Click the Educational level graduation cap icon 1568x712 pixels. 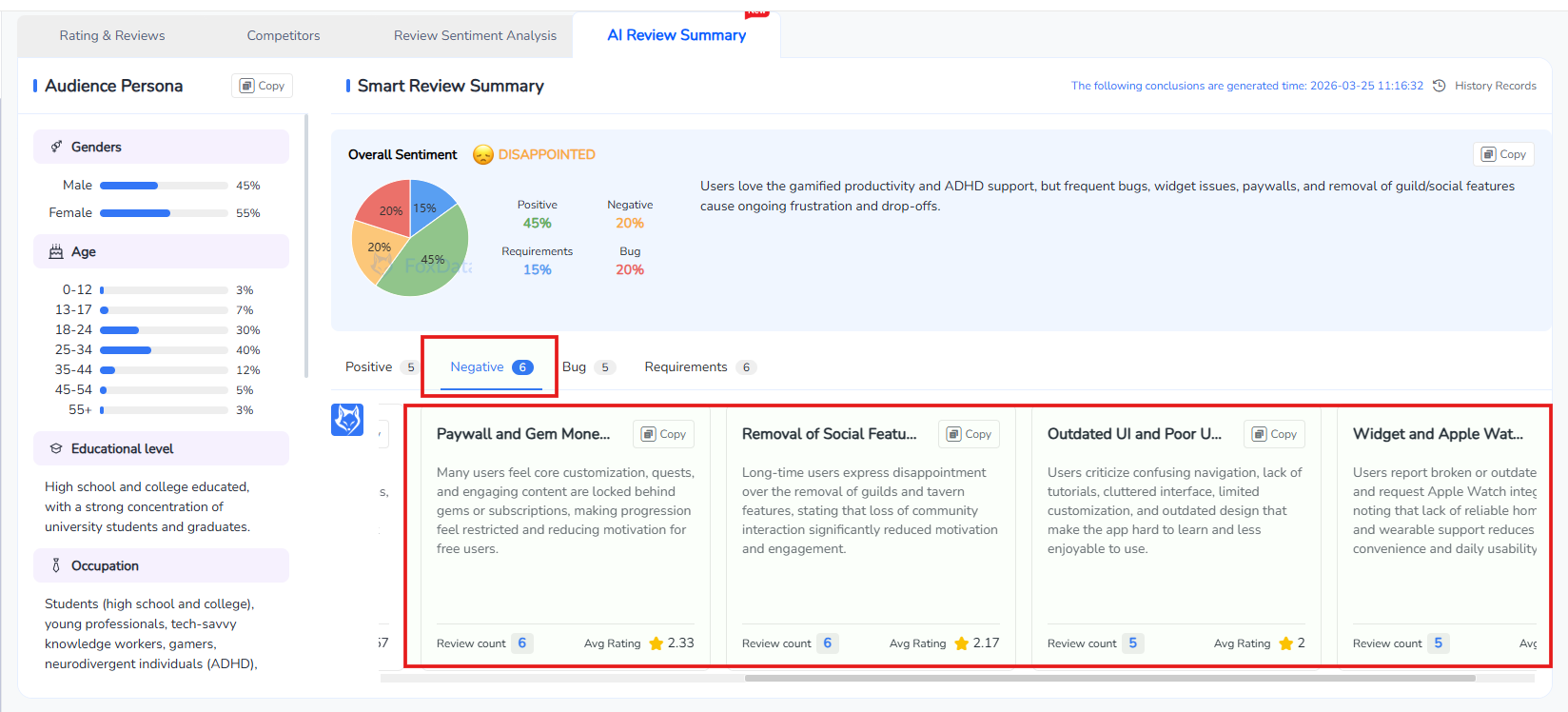tap(56, 448)
